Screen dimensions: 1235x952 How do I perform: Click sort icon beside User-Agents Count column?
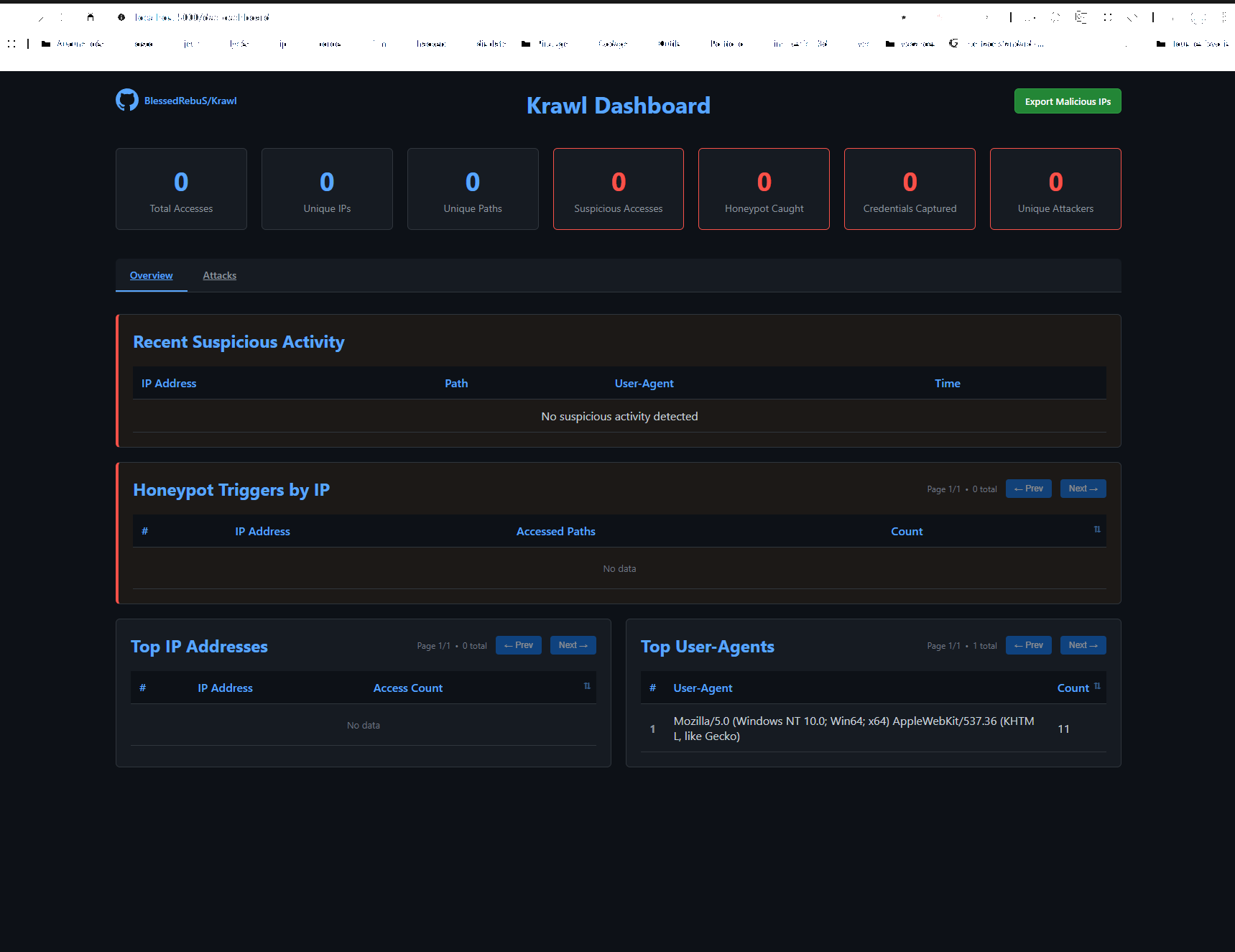[1097, 686]
